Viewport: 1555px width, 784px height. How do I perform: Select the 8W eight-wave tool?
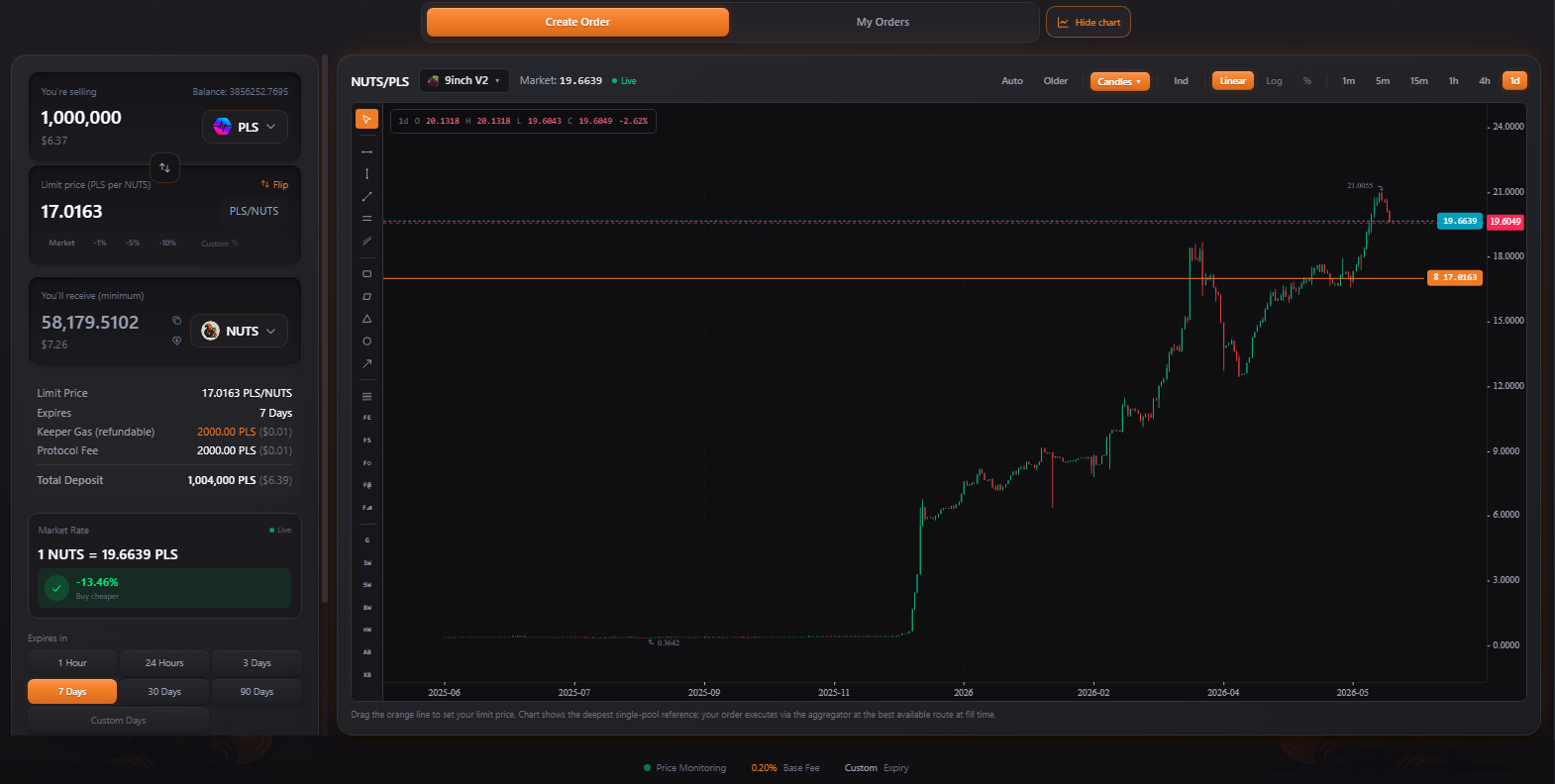coord(366,608)
